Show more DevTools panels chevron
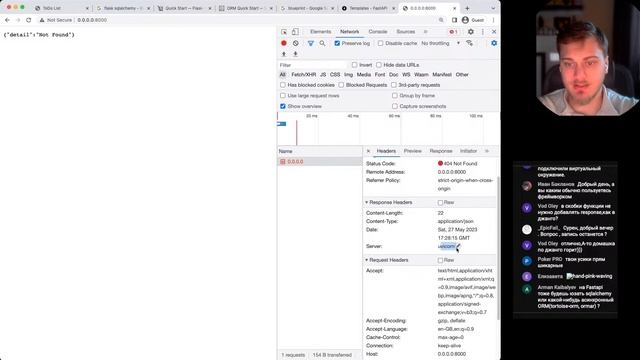640x360 pixels. click(x=425, y=32)
